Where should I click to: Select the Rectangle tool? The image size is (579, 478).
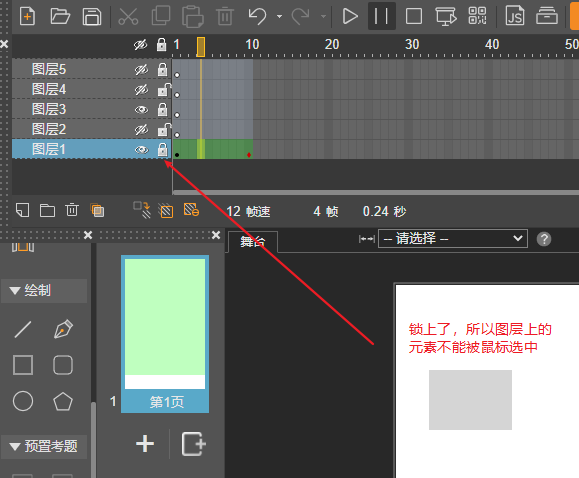23,365
